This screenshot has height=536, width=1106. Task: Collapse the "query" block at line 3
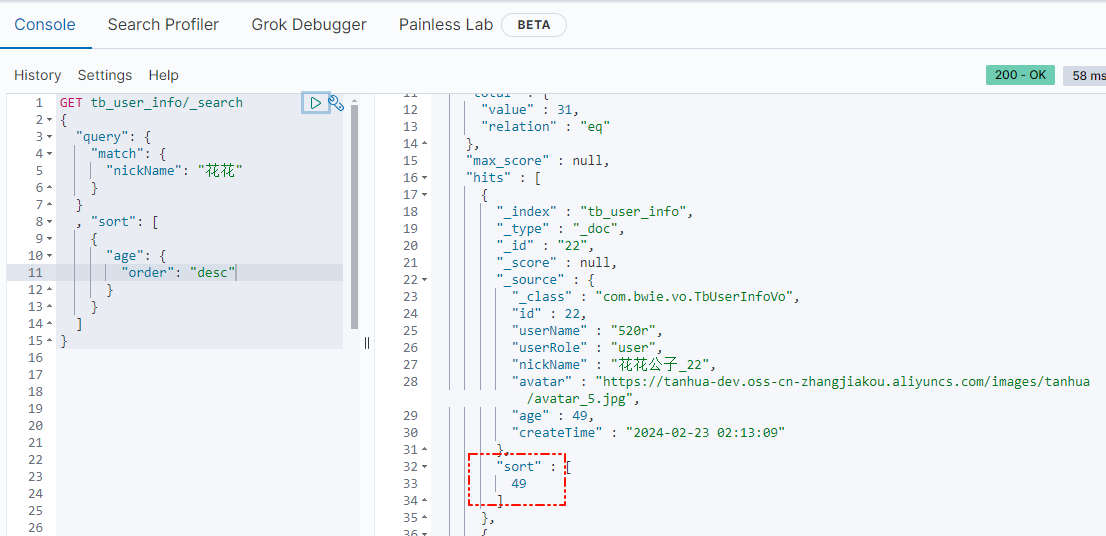pyautogui.click(x=49, y=137)
